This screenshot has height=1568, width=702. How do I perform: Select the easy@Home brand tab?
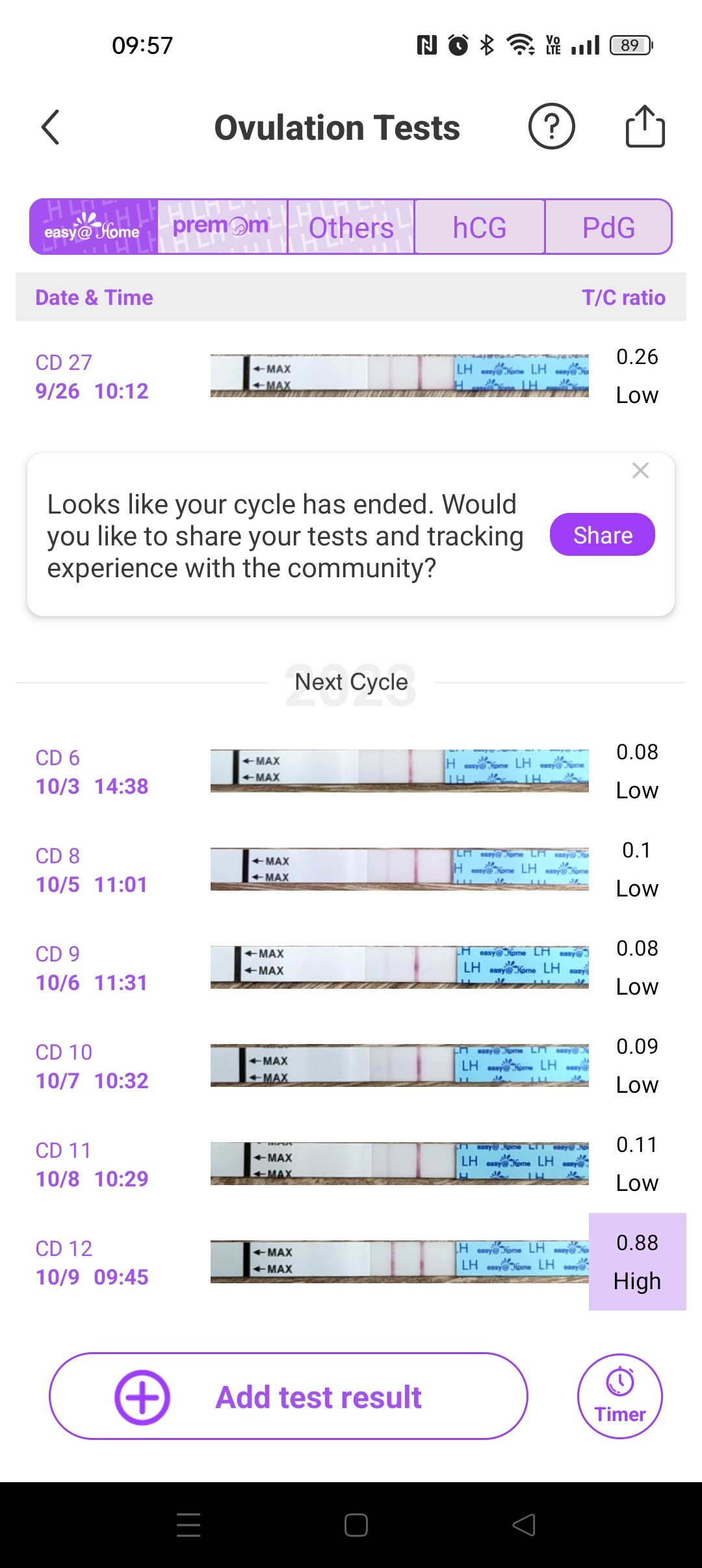(94, 227)
